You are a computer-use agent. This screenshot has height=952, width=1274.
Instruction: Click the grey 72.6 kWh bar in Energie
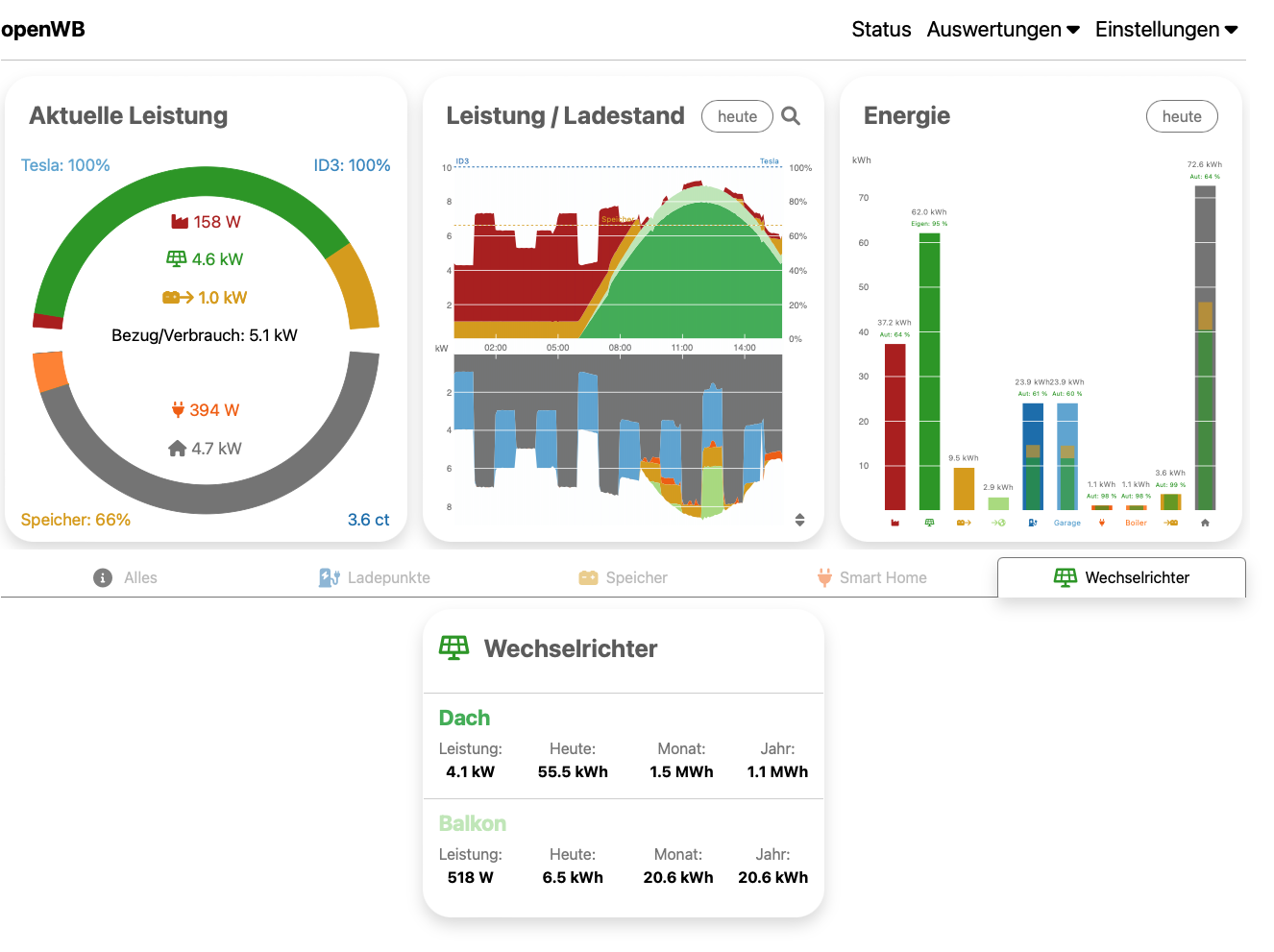click(x=1205, y=348)
